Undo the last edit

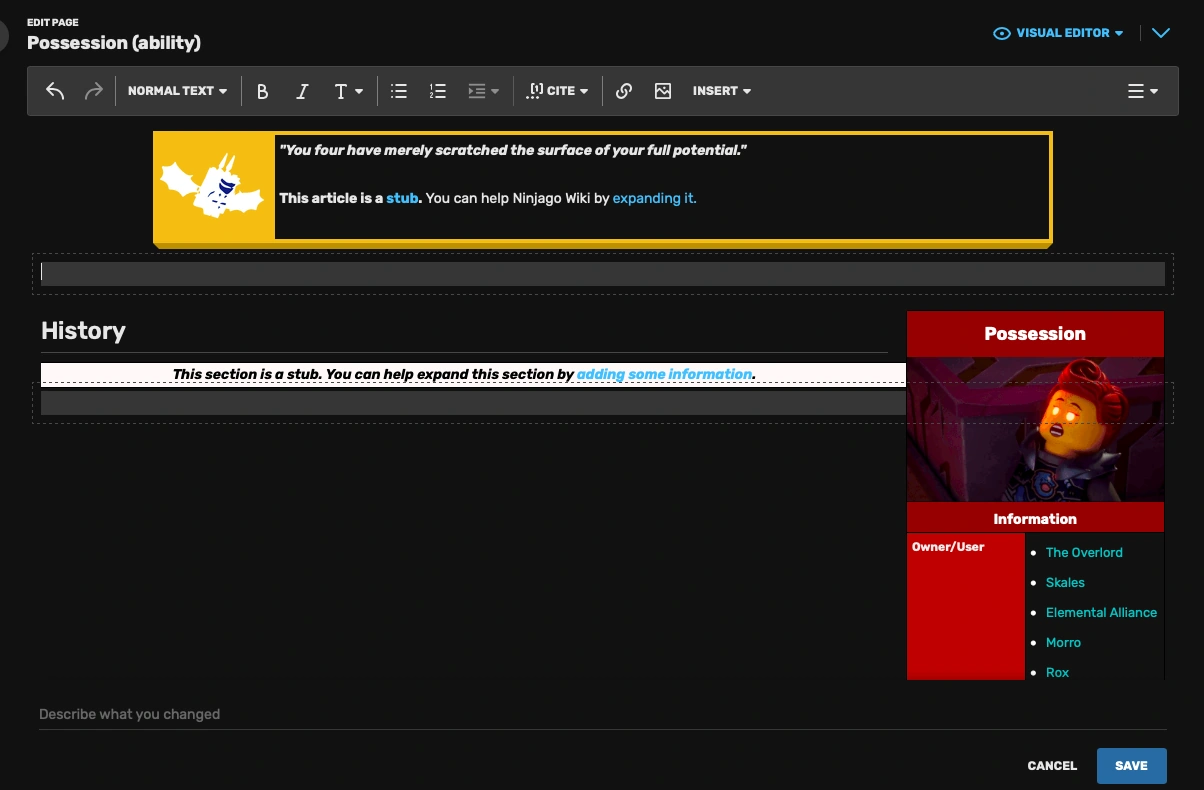click(x=55, y=91)
